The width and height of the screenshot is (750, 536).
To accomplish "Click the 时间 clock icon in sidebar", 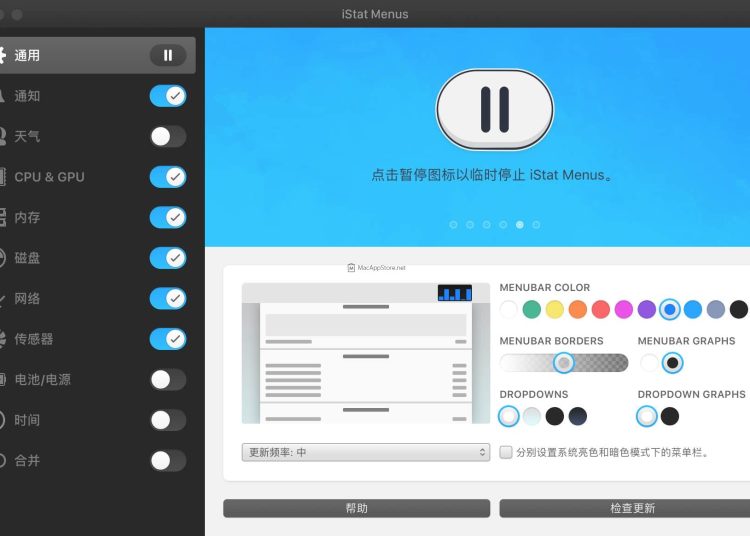I will coord(3,420).
